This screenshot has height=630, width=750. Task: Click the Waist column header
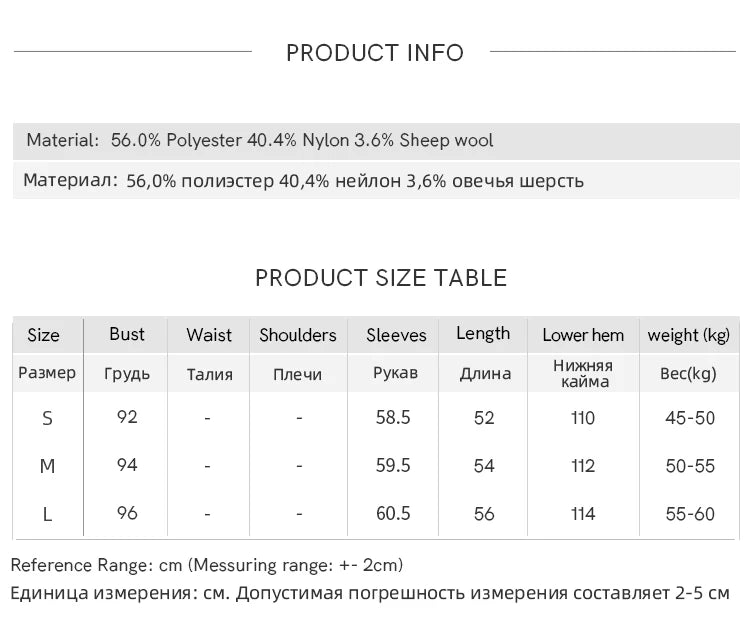(x=209, y=335)
